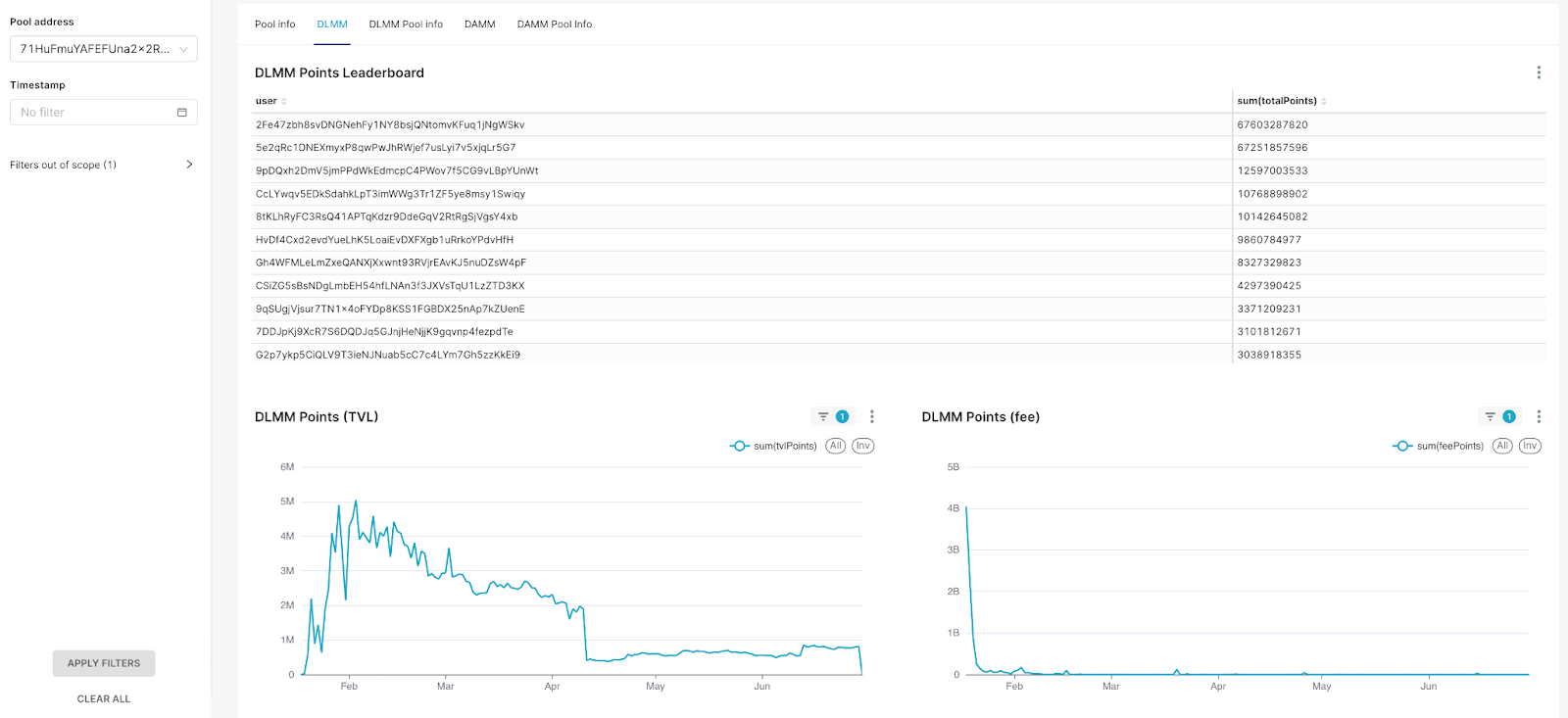Open the DLMM Points (fee) chart kebab menu

tap(1539, 417)
